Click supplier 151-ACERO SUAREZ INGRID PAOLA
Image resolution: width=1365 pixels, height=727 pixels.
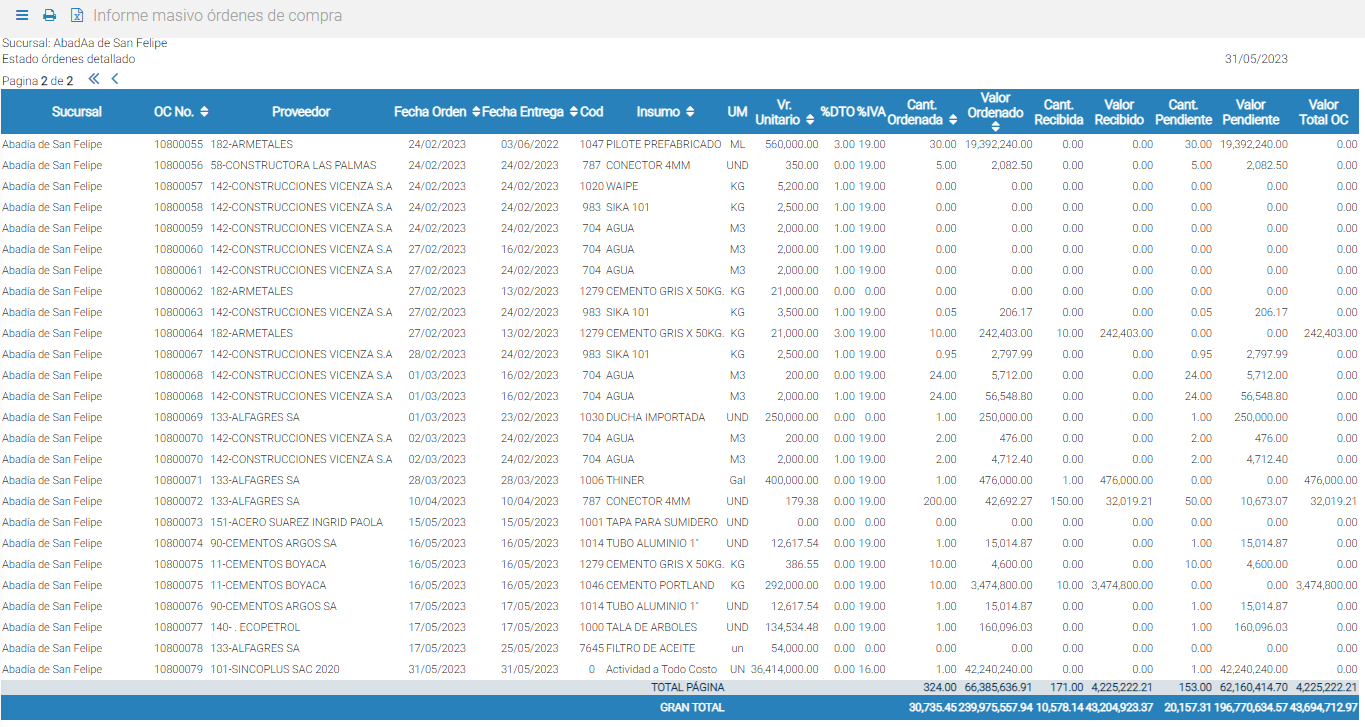pos(296,522)
